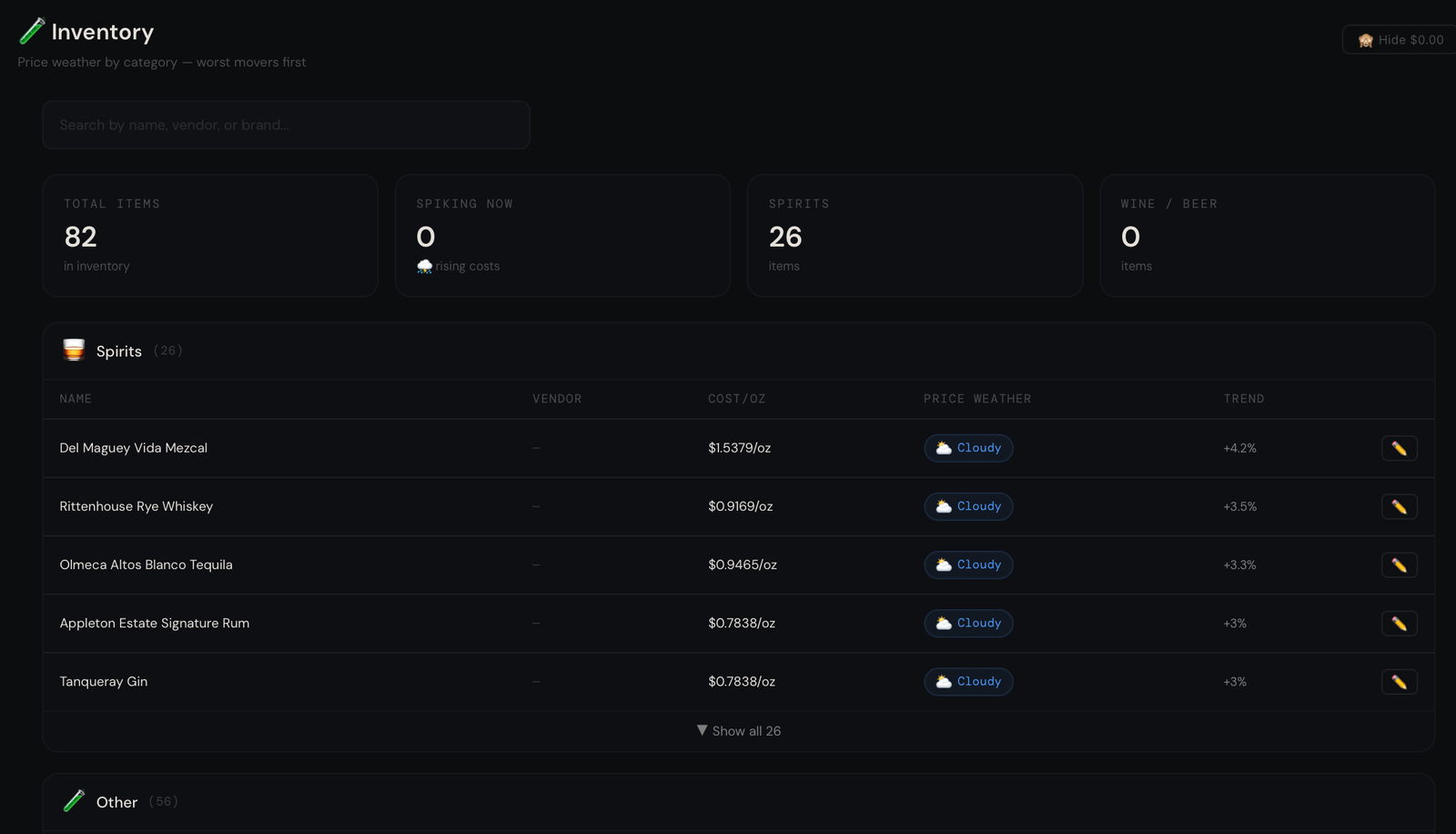This screenshot has height=834, width=1456.
Task: Click the +3.5% trend value
Action: [x=1239, y=506]
